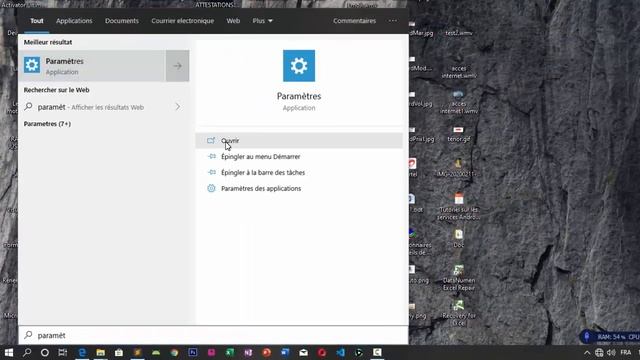
Task: Open PowerPoint from the taskbar
Action: pyautogui.click(x=267, y=352)
